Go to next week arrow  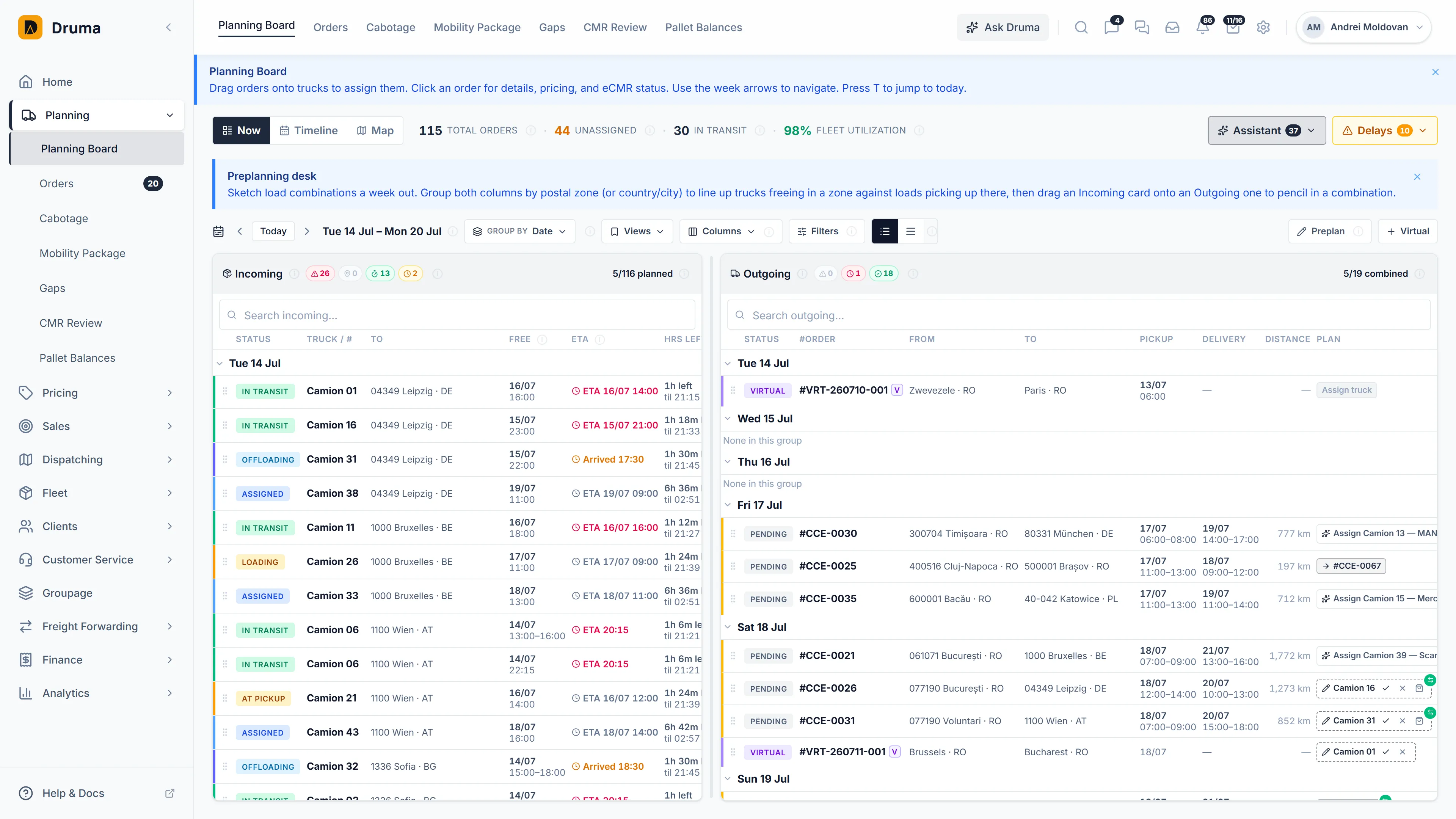click(307, 231)
